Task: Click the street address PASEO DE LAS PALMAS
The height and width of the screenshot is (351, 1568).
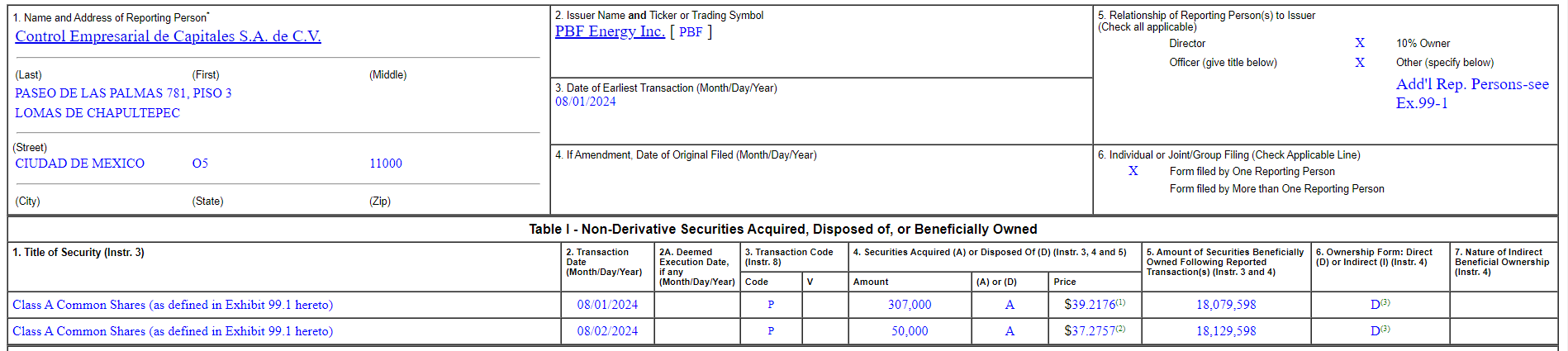Action: coord(123,93)
